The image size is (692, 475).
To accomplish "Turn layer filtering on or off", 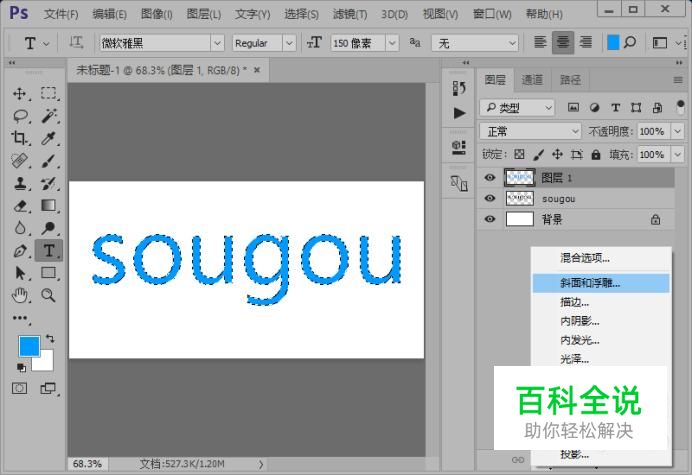I will (680, 107).
